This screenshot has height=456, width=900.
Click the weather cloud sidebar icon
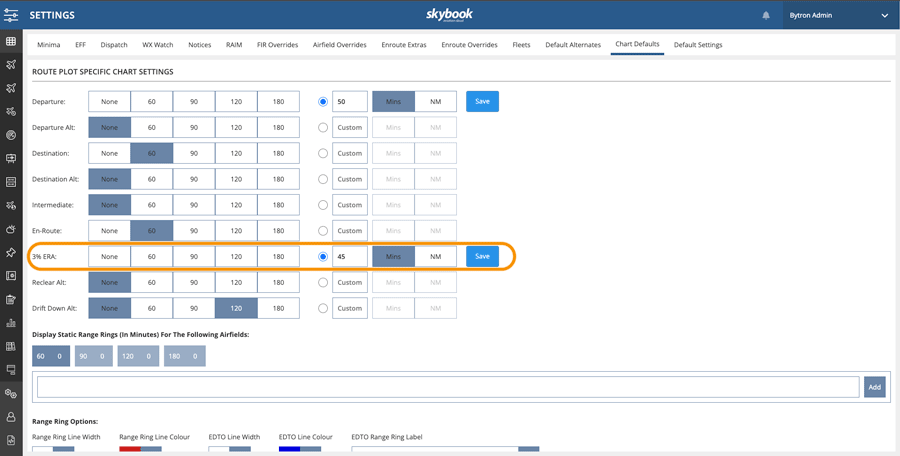[11, 229]
